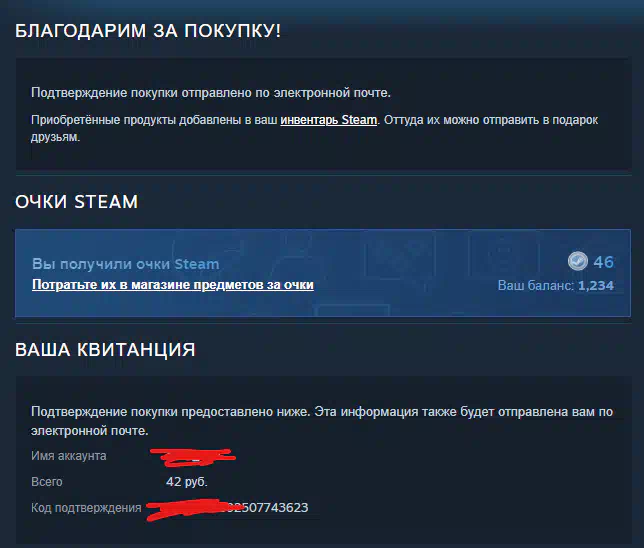Screen dimensions: 644x548
Task: Click the red scribble covering the confirmation code
Action: (191, 509)
